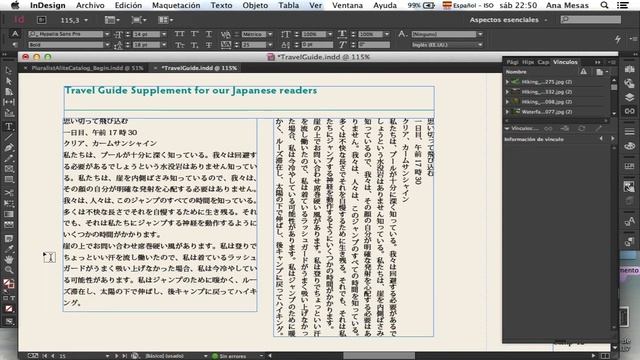Go to Adobe Bridge

41,20
